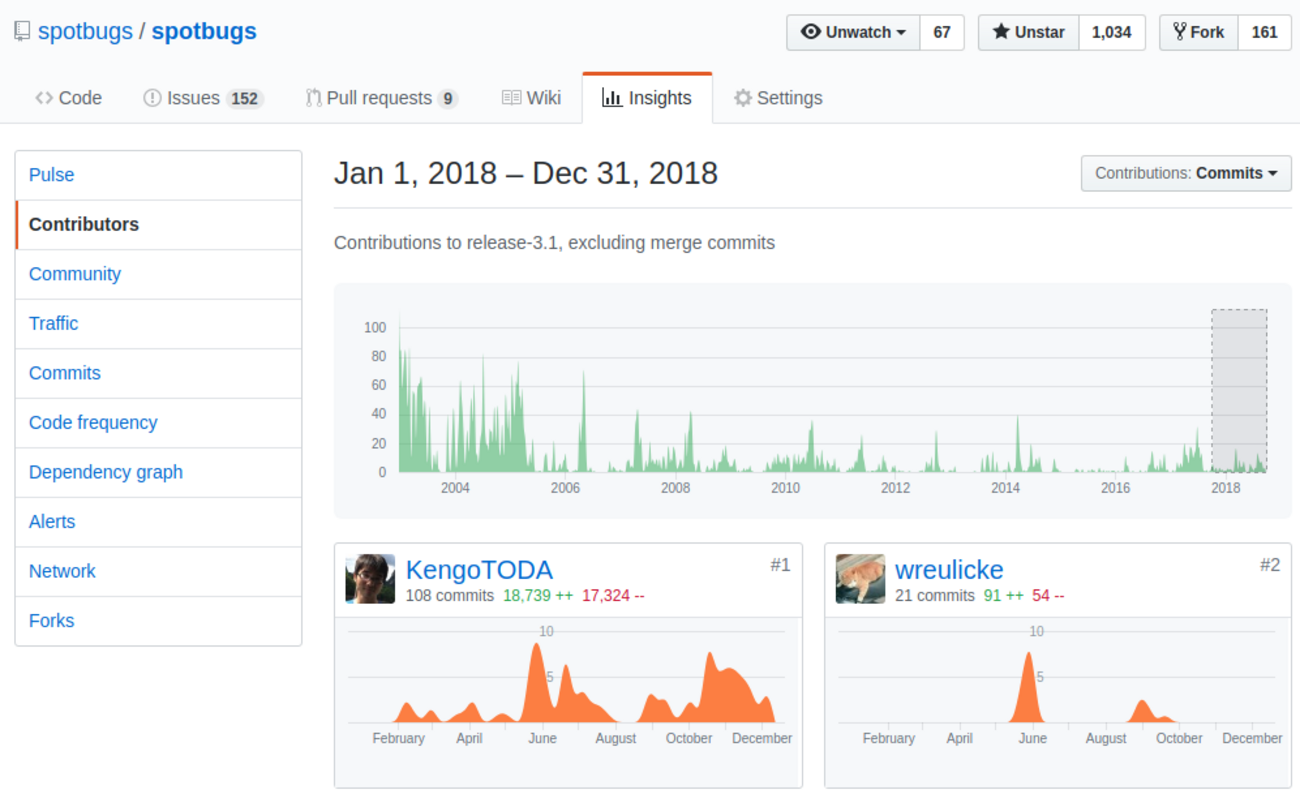Open the KengoTODA profile link
This screenshot has width=1300, height=794.
[x=479, y=570]
